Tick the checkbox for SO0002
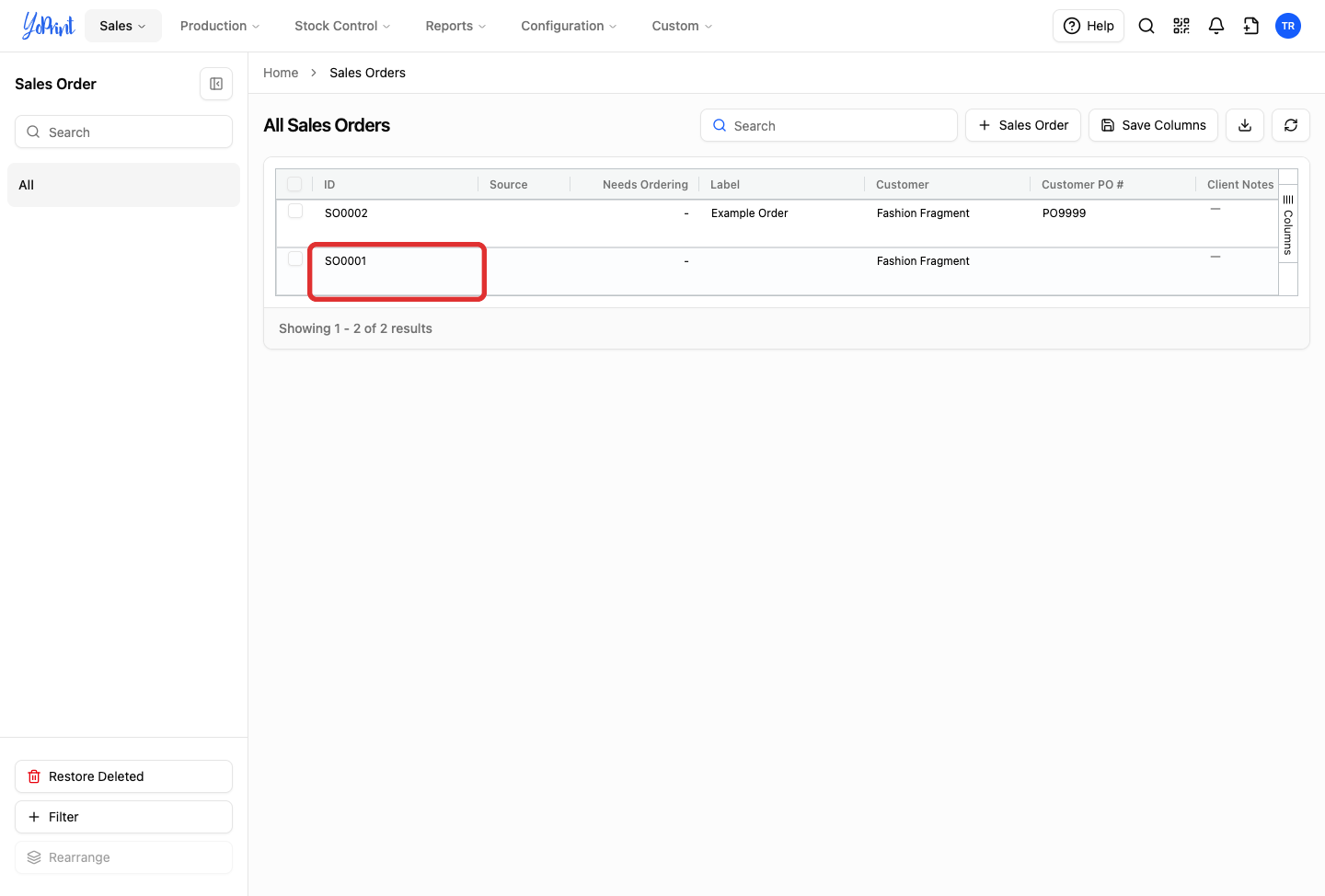1325x896 pixels. coord(295,212)
